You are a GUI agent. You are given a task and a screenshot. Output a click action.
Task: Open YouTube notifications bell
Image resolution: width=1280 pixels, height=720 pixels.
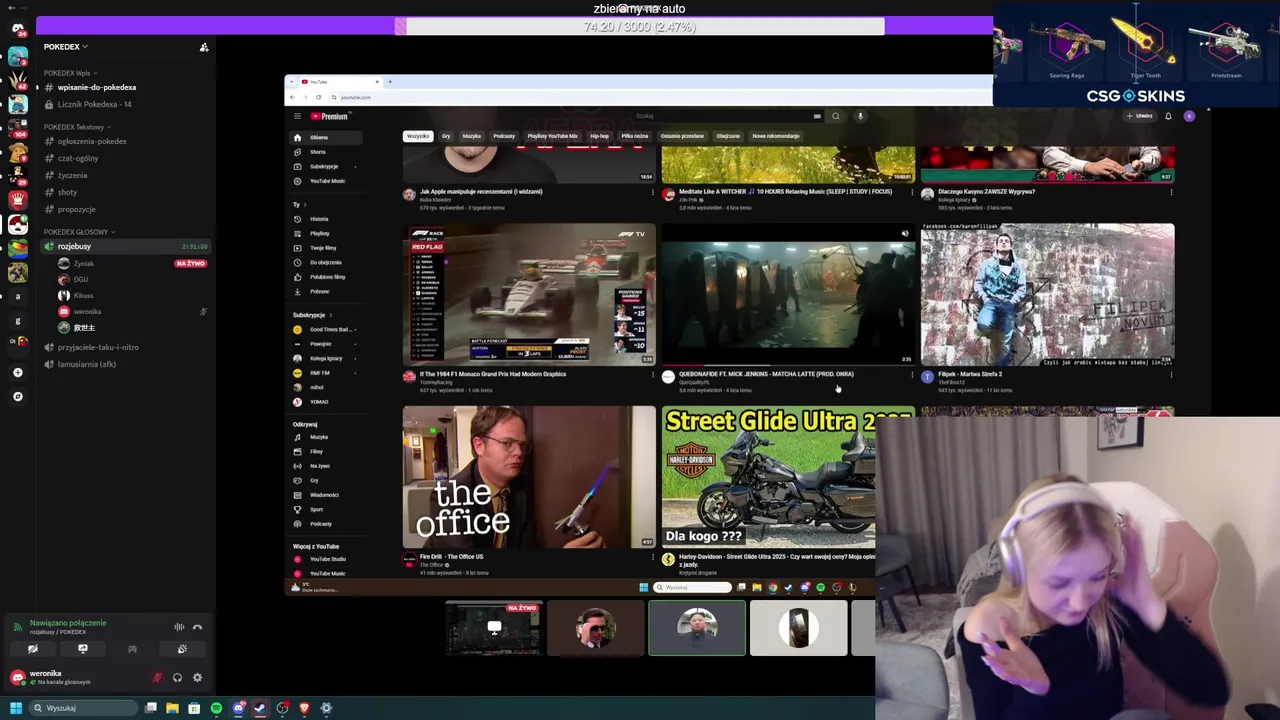(1168, 116)
